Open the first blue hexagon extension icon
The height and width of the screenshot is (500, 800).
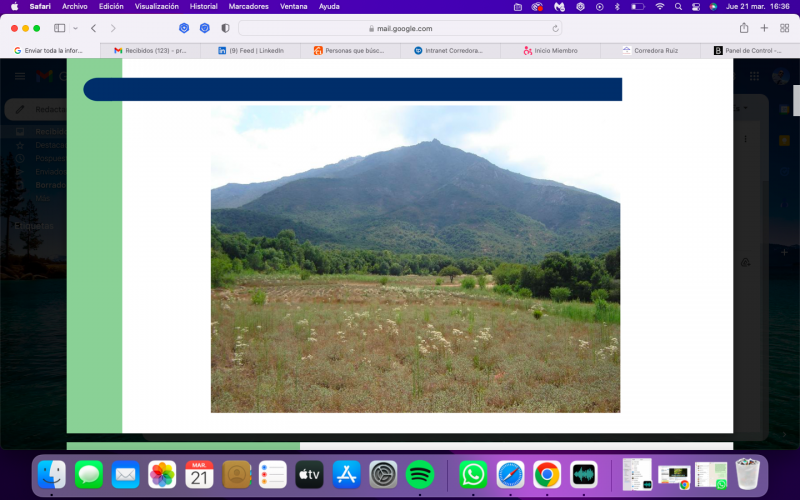click(184, 28)
